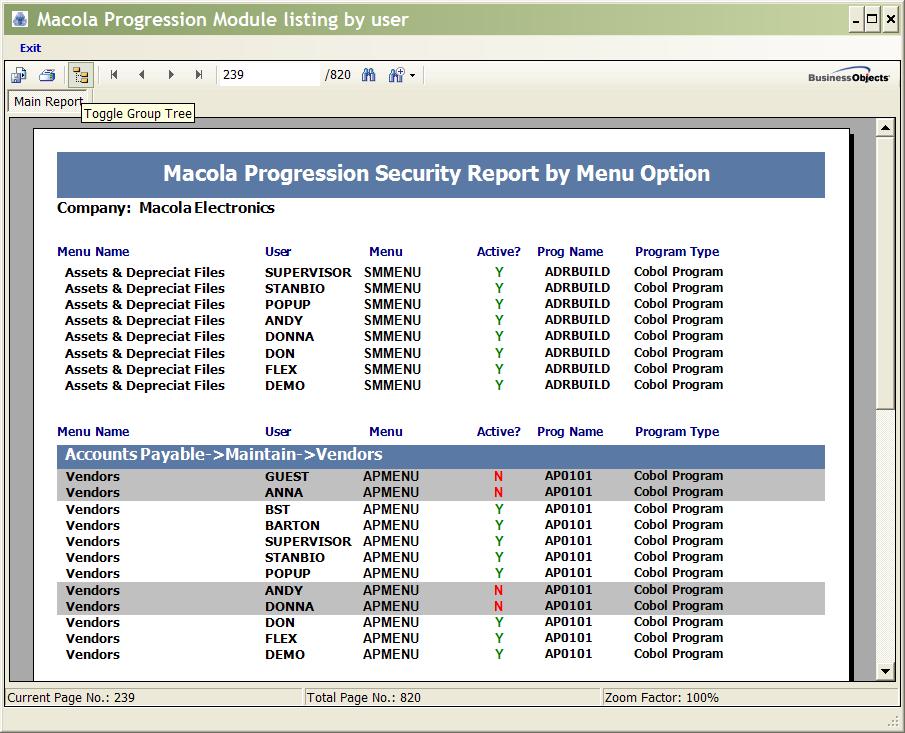Click 'Company: Macola Electronics' text

click(166, 208)
